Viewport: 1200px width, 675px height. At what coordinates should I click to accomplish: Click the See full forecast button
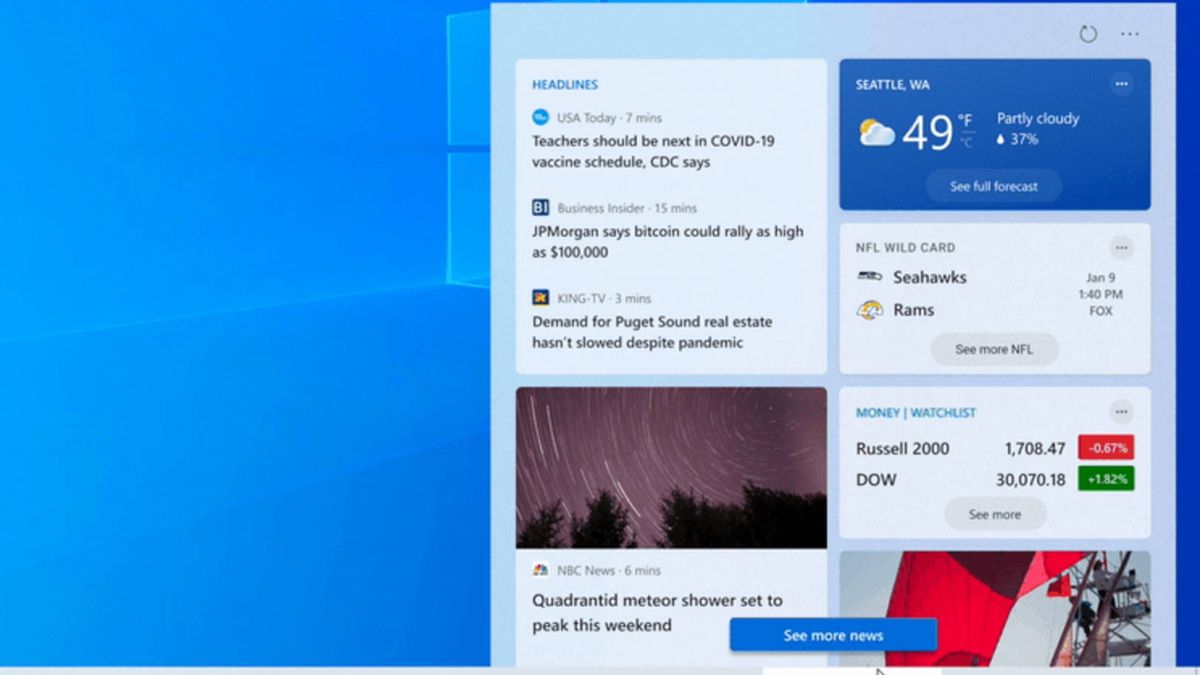994,186
